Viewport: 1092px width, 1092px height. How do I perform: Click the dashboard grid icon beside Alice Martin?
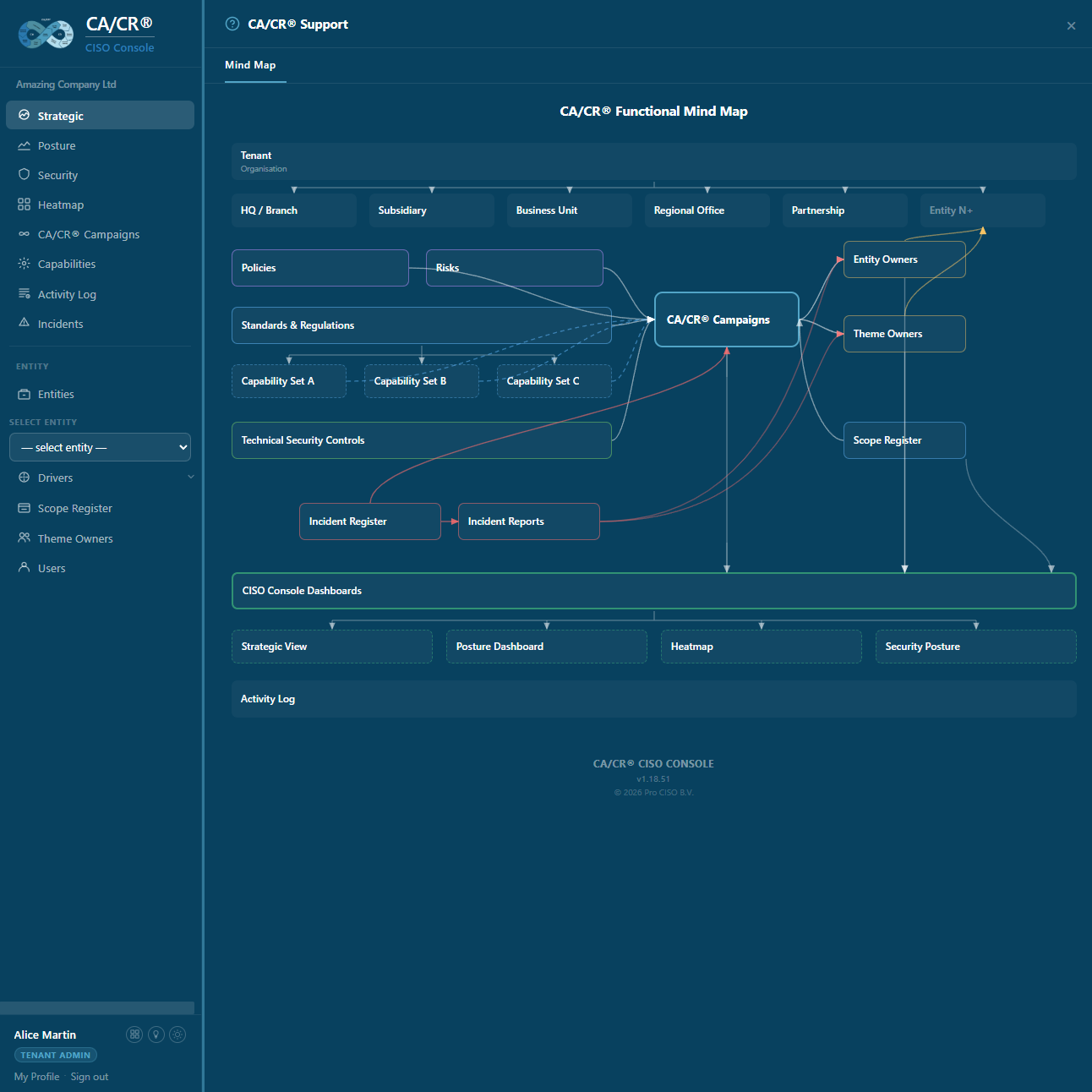click(x=134, y=1035)
